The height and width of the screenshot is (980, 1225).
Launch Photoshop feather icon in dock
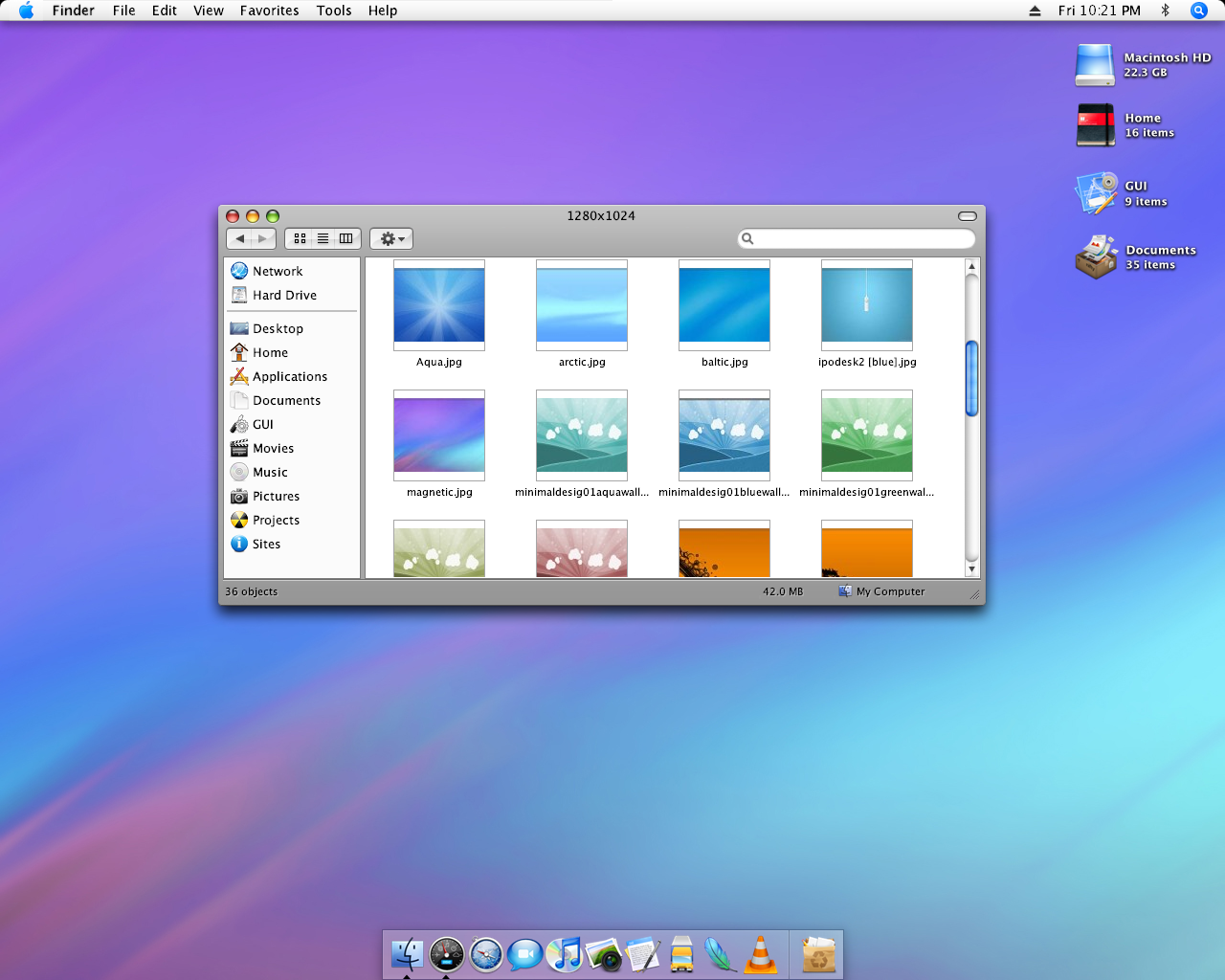pos(720,954)
